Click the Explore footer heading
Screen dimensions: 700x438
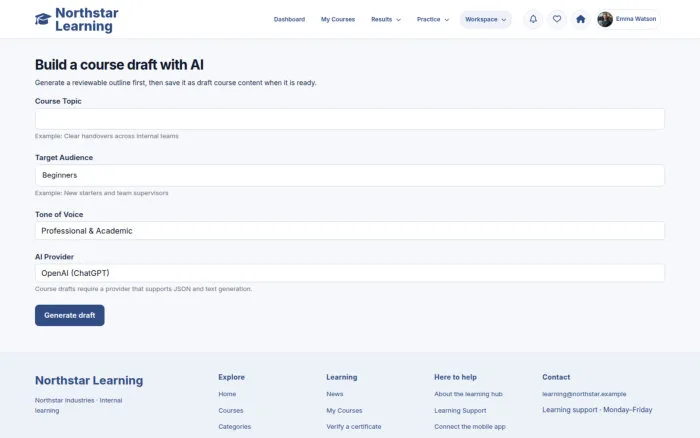(x=231, y=377)
